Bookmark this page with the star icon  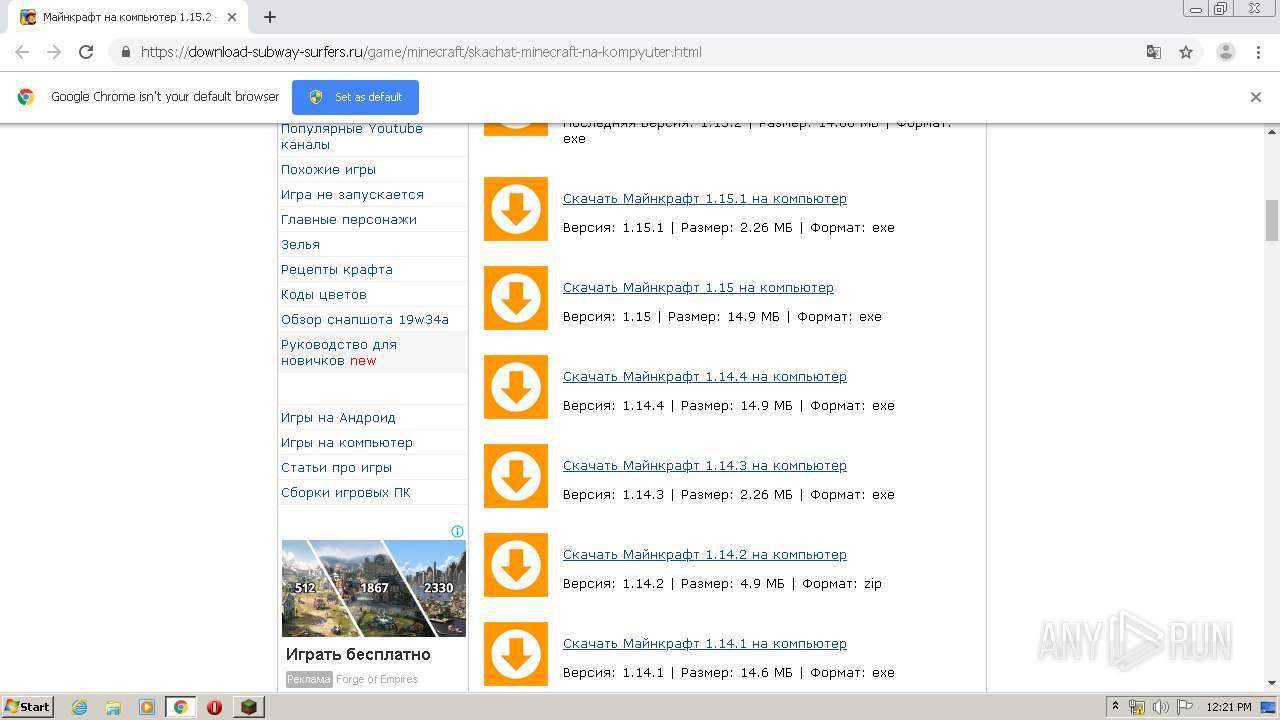pyautogui.click(x=1186, y=52)
